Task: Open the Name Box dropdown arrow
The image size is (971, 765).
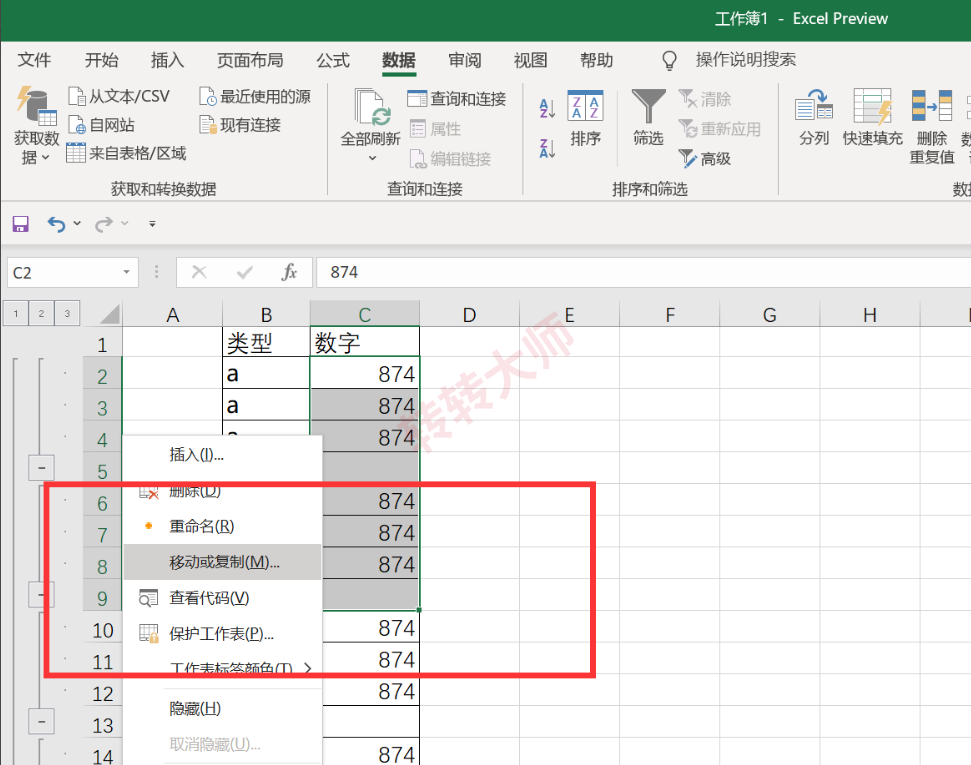Action: [126, 272]
